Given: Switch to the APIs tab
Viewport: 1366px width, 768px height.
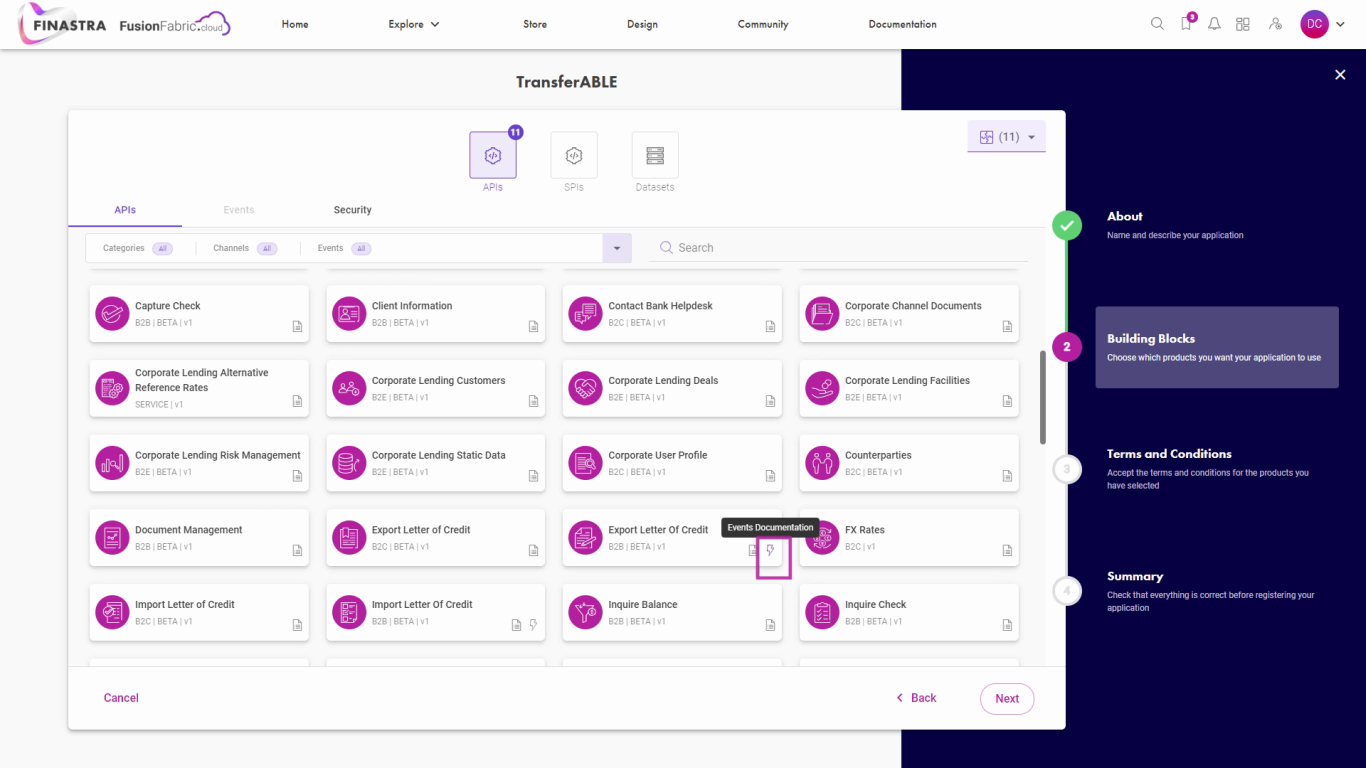Looking at the screenshot, I should (x=125, y=210).
